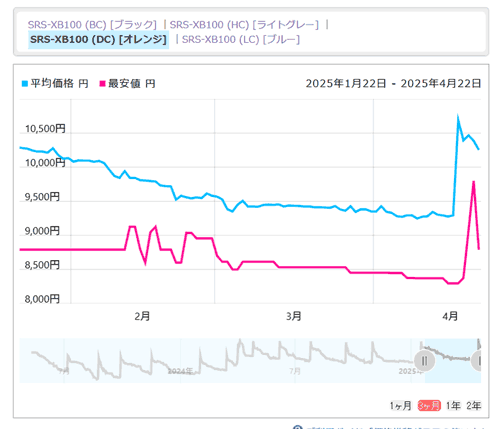The image size is (500, 429).
Task: Click the 8,000円 axis label
Action: 42,299
